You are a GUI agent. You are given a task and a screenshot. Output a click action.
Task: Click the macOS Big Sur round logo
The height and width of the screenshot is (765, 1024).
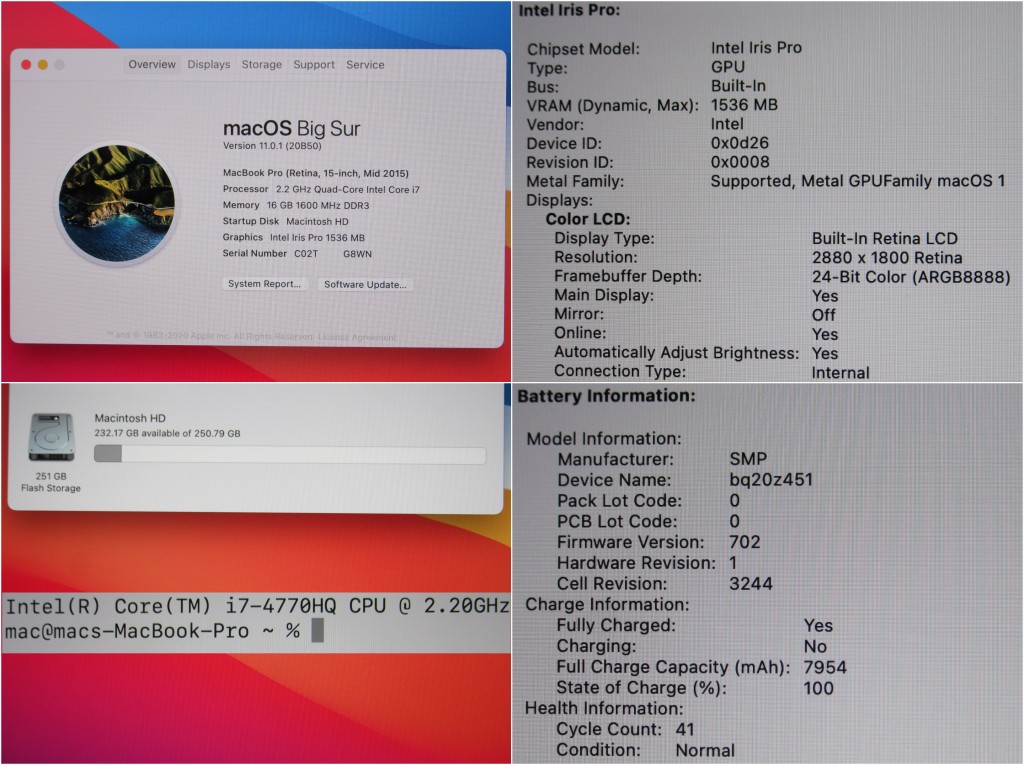(116, 203)
